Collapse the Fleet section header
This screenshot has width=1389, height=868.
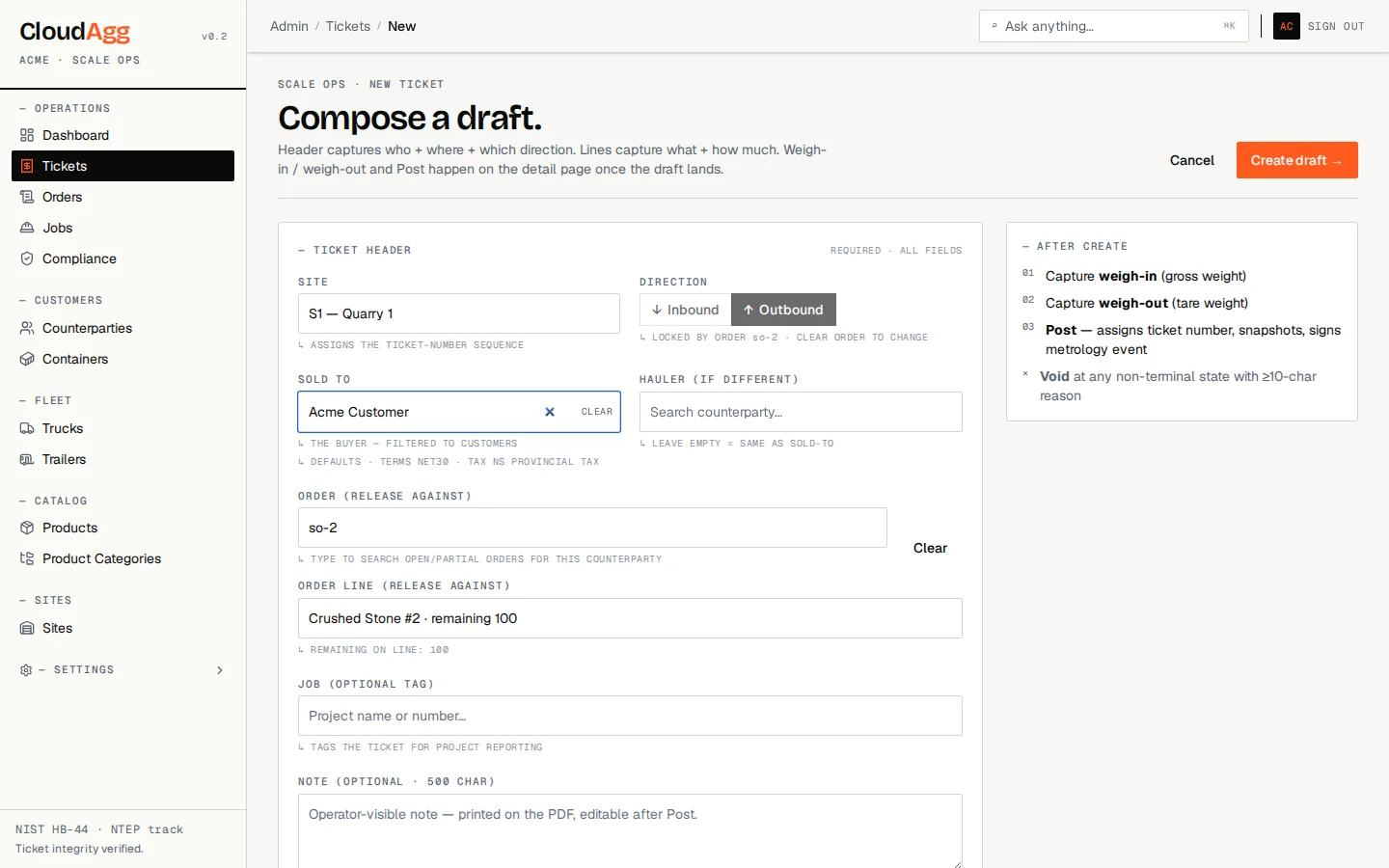click(x=45, y=400)
